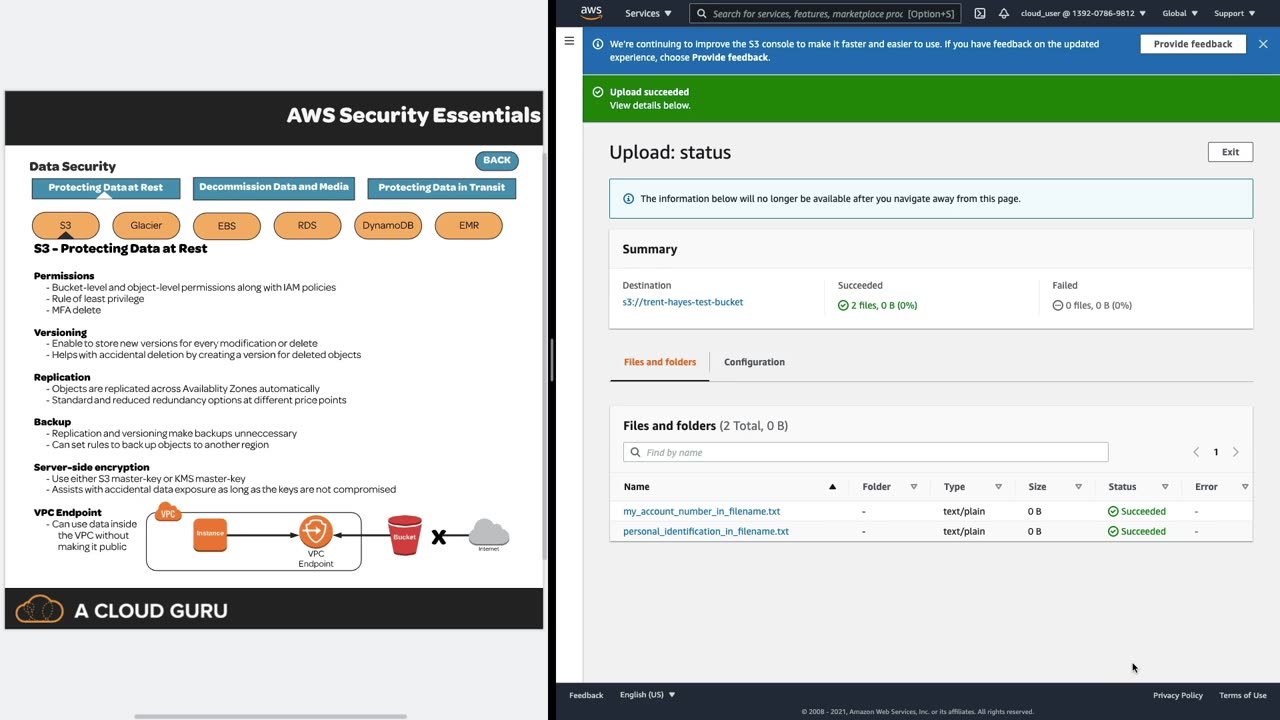This screenshot has width=1280, height=720.
Task: Go to next page of files
Action: pyautogui.click(x=1236, y=452)
